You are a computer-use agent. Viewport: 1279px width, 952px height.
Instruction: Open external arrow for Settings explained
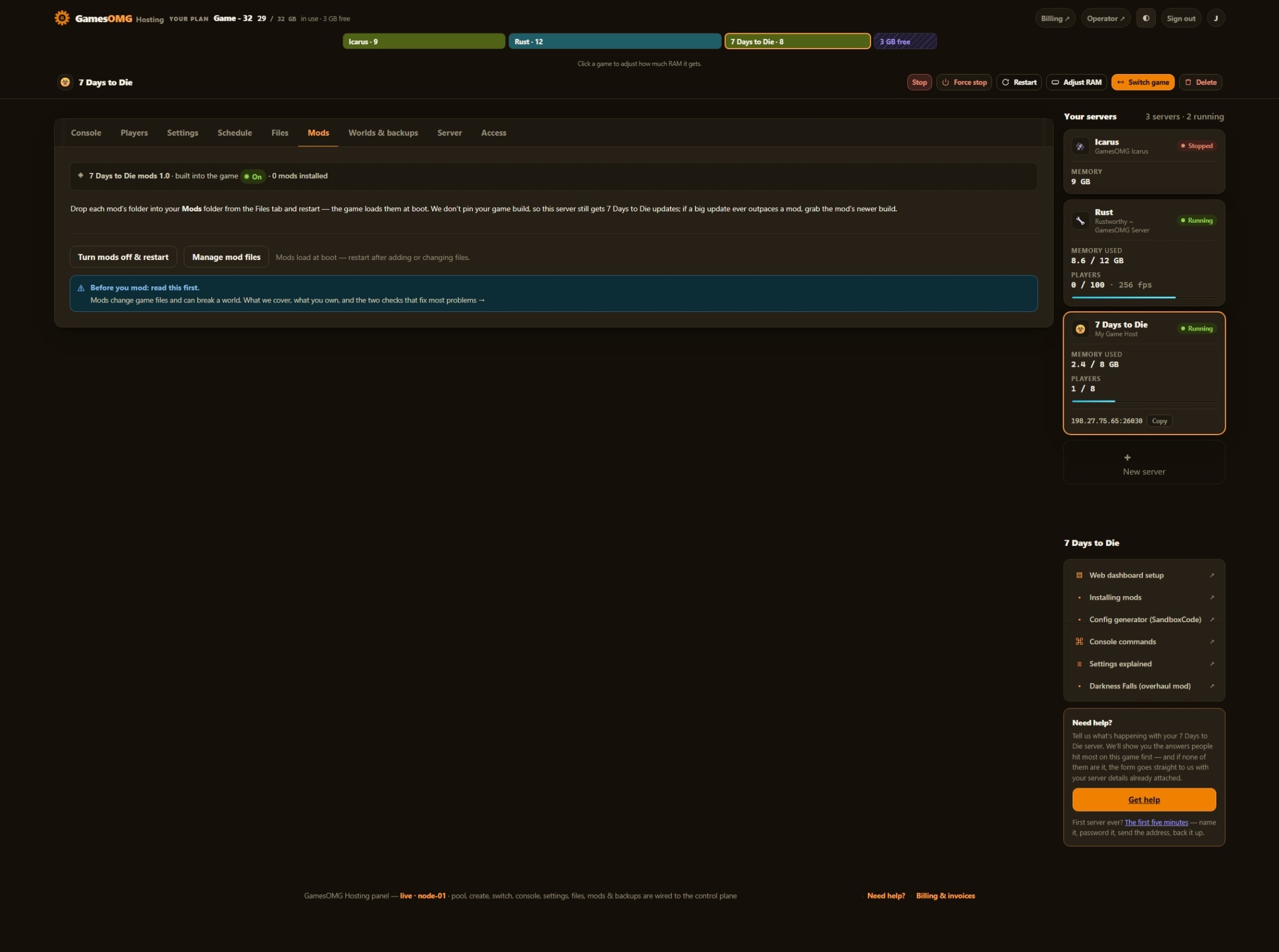coord(1212,664)
